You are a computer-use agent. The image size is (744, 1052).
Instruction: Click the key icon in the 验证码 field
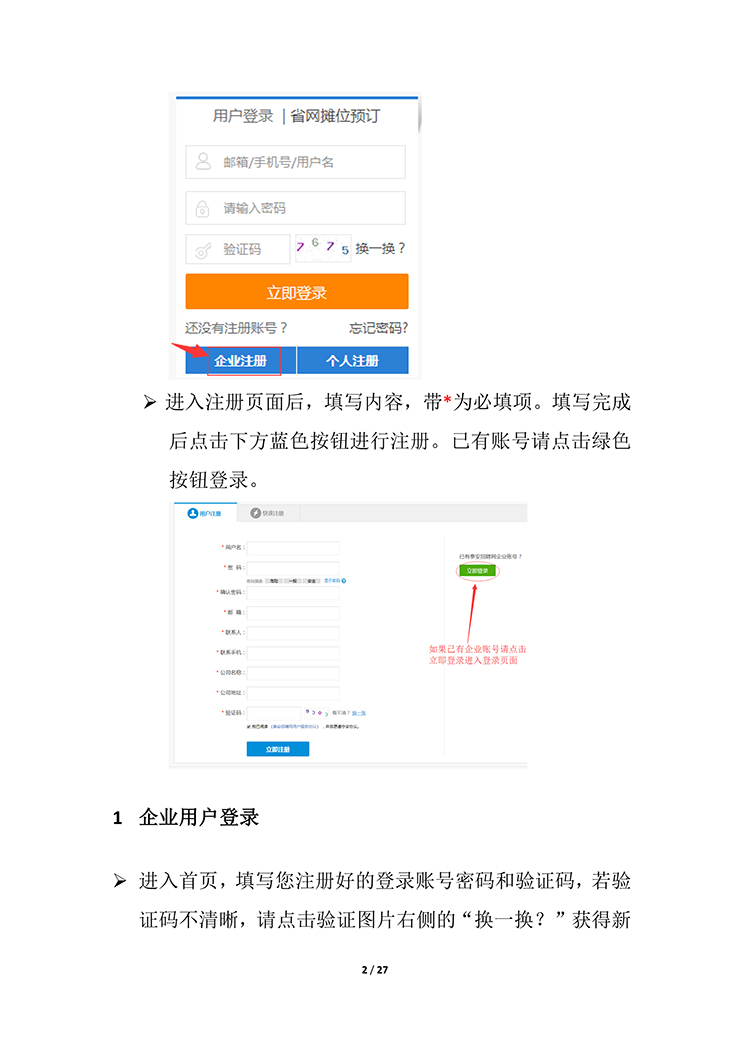pyautogui.click(x=203, y=250)
